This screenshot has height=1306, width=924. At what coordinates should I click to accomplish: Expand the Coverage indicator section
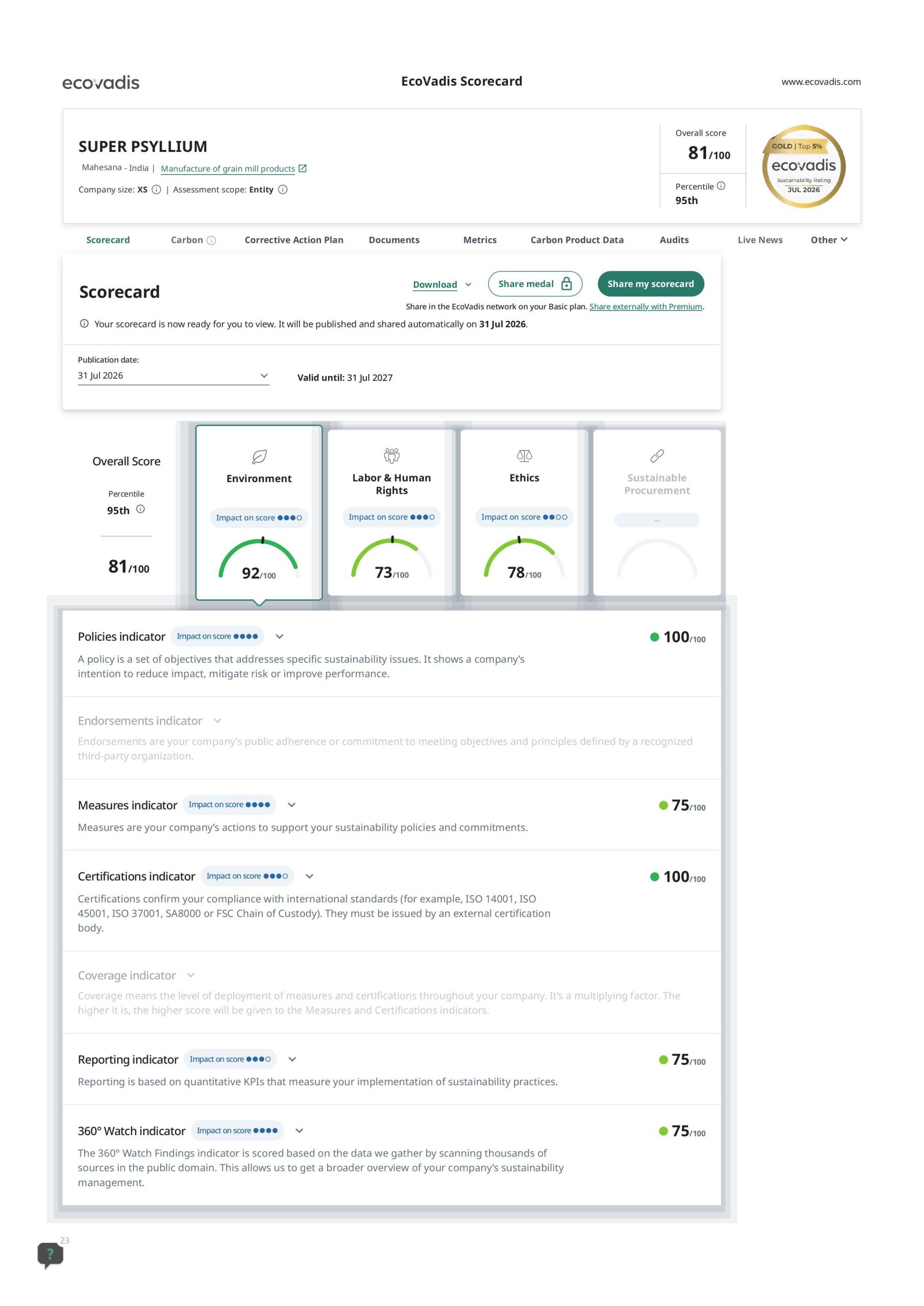pos(191,975)
